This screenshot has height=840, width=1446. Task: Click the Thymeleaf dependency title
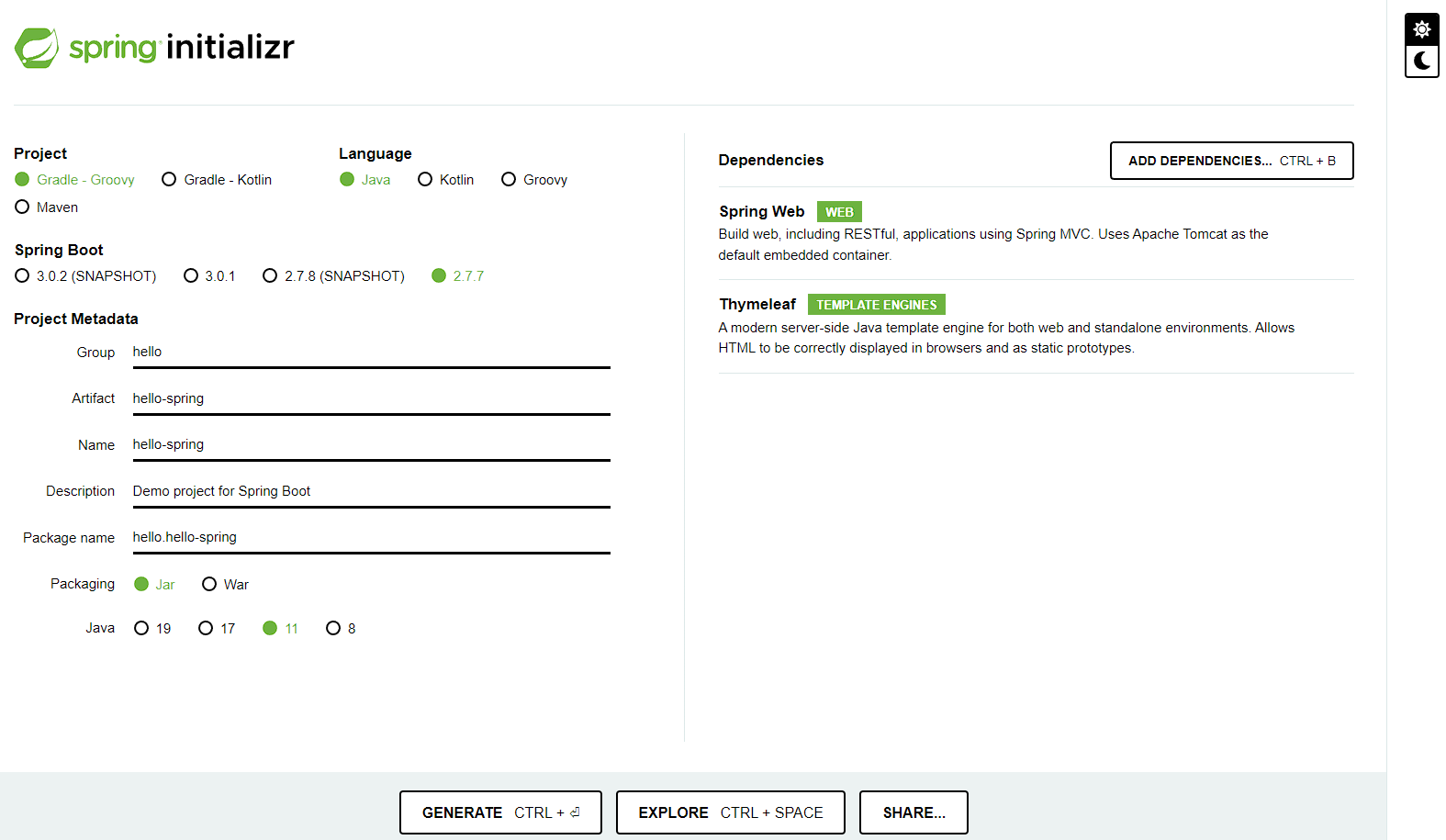(x=757, y=305)
